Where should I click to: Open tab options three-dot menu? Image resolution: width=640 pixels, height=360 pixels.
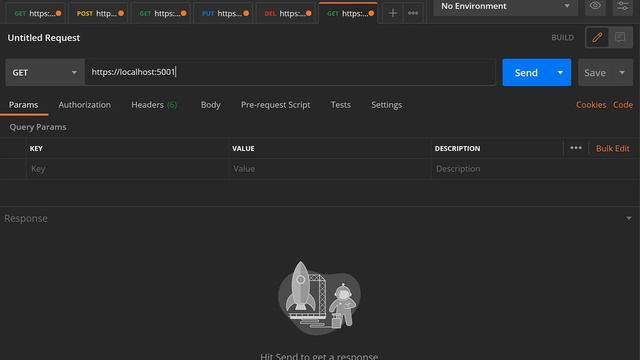[x=413, y=13]
